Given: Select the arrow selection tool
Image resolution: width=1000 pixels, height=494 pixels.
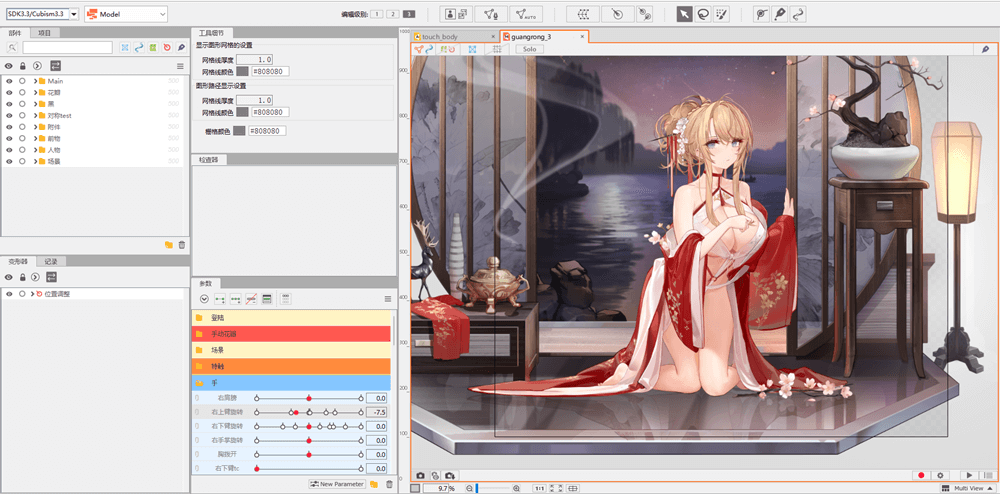Looking at the screenshot, I should (x=684, y=14).
